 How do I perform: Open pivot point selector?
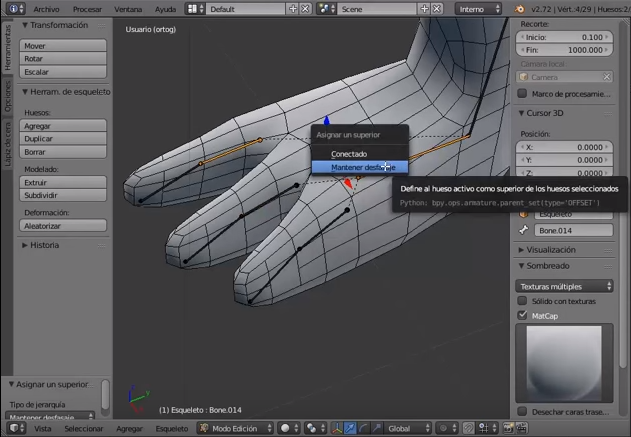point(315,428)
